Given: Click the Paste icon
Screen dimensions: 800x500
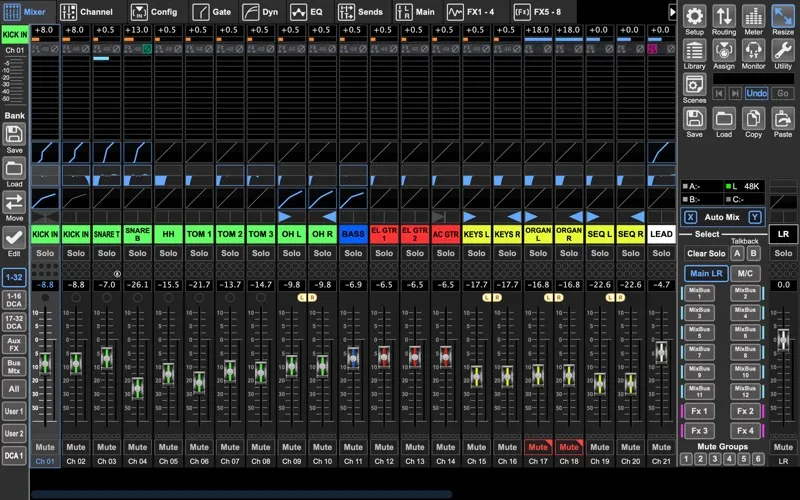Looking at the screenshot, I should (783, 119).
